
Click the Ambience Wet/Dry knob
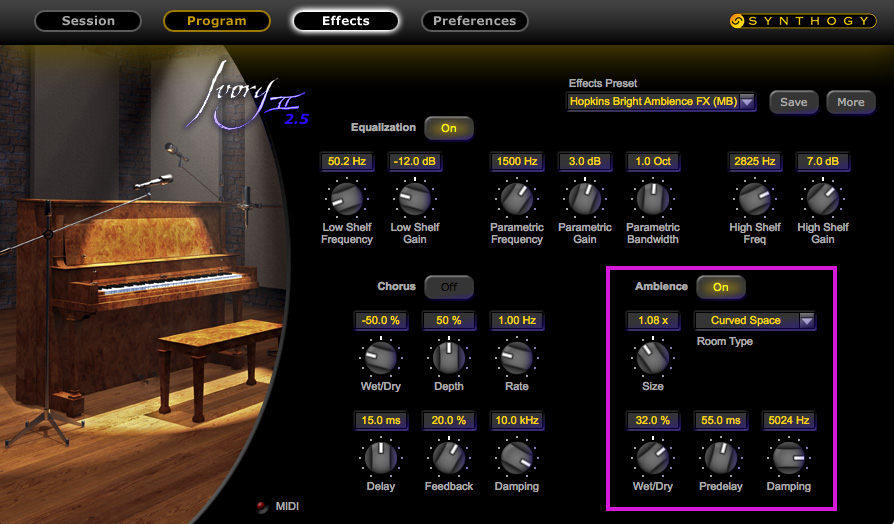pos(653,458)
